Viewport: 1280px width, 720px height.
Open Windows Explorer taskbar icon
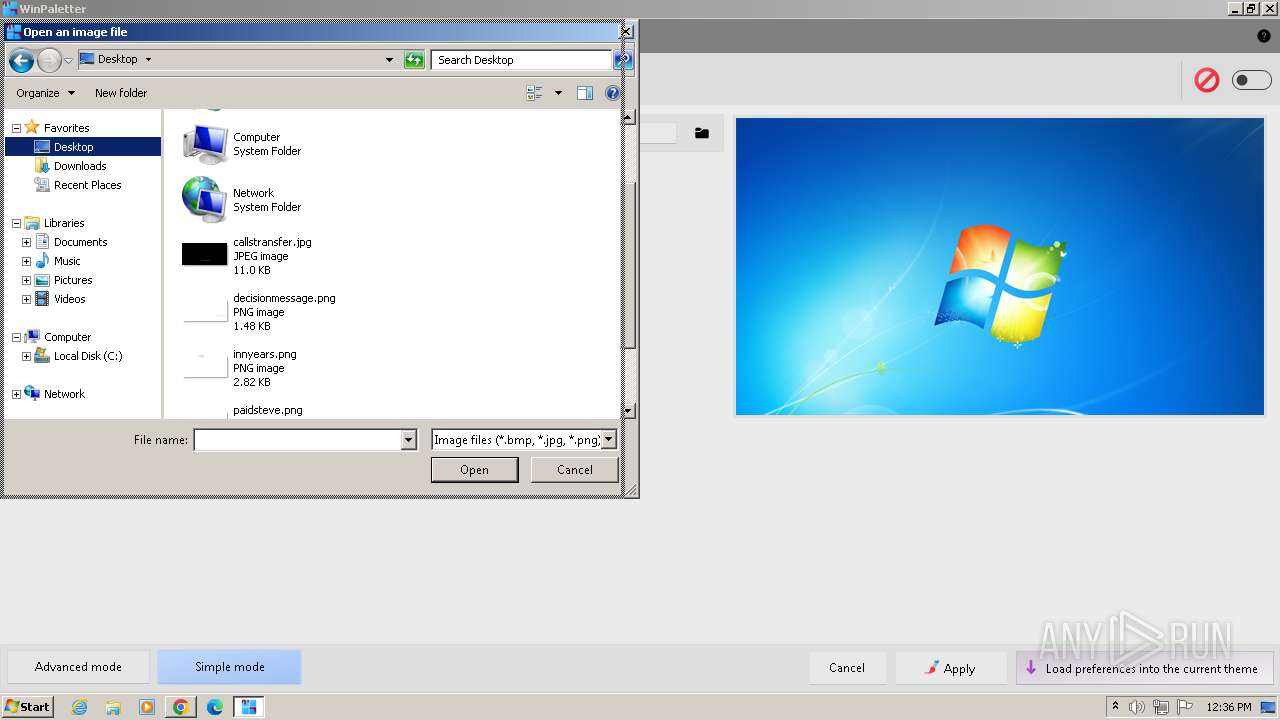[113, 707]
